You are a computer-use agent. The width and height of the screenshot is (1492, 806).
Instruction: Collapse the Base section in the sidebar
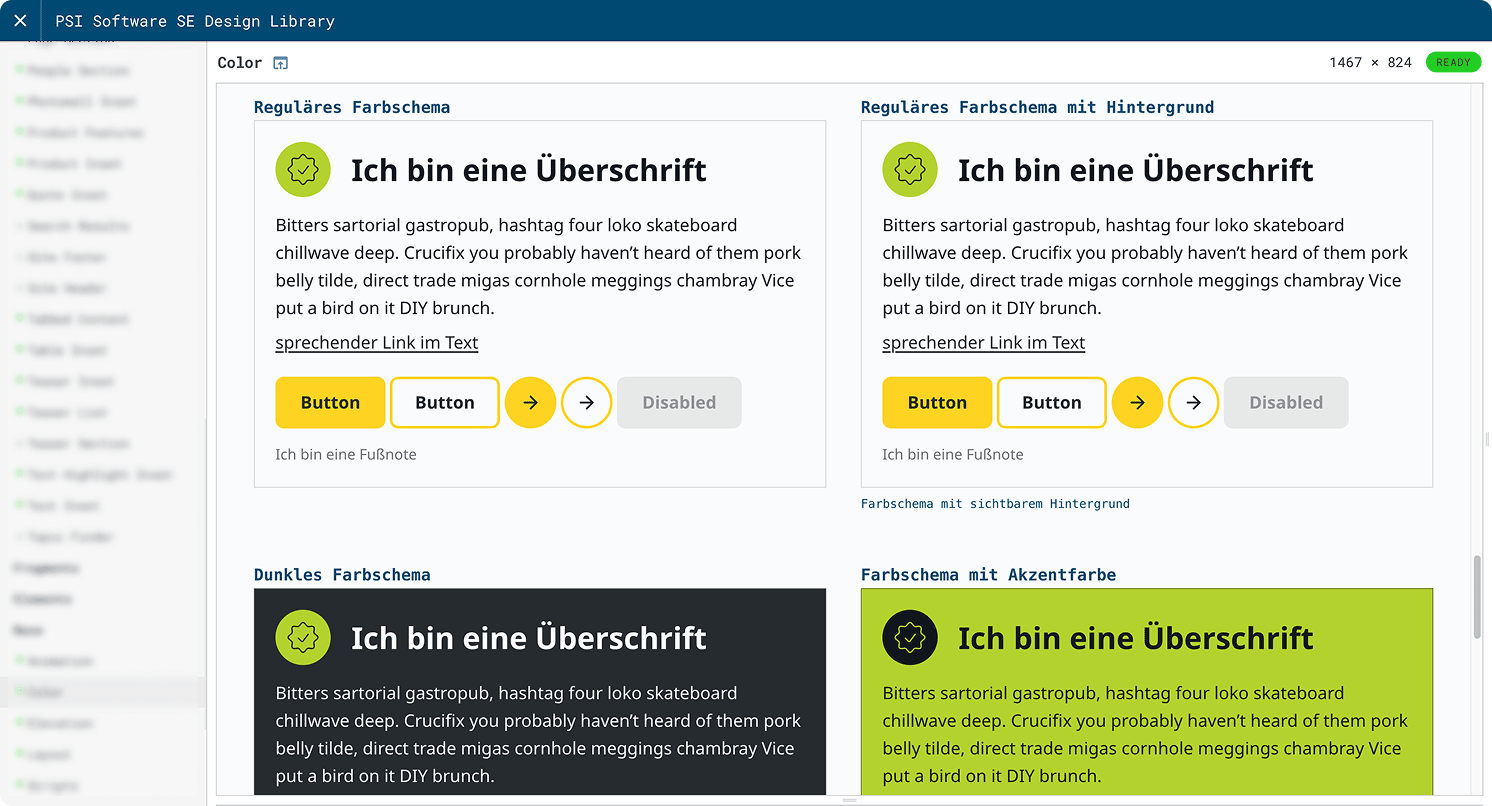[28, 630]
